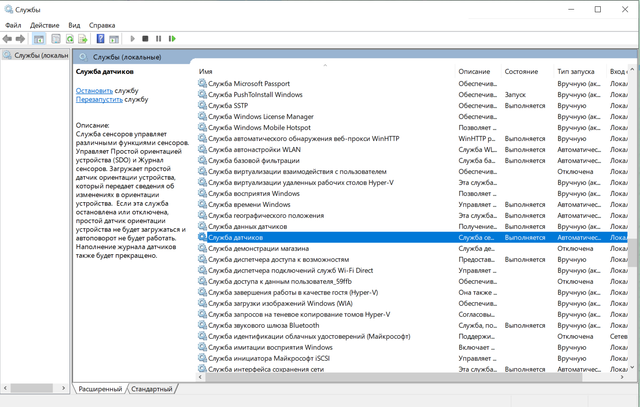Click the Остановить service link

[94, 91]
